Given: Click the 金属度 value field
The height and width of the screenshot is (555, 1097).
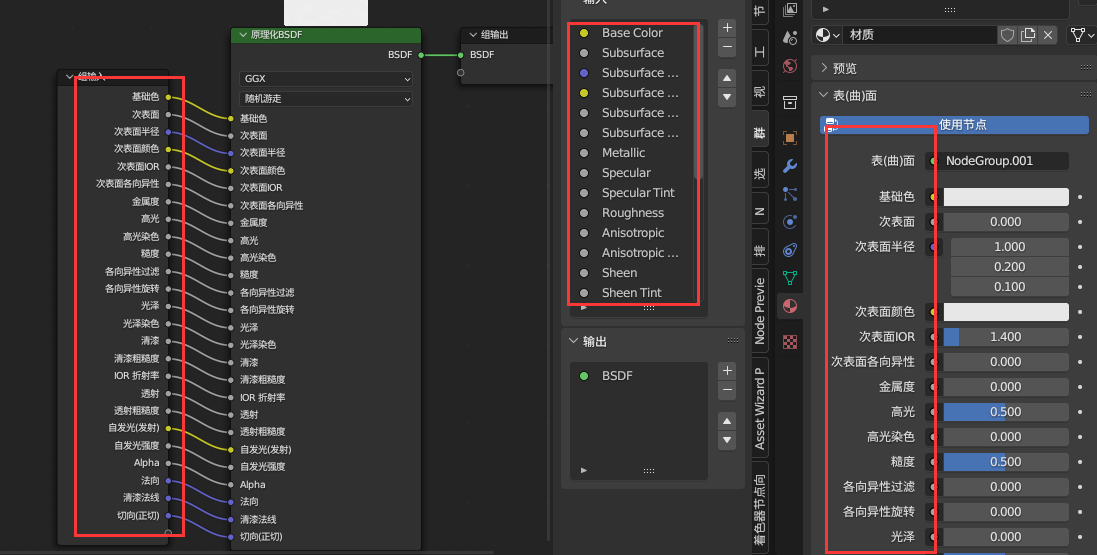Looking at the screenshot, I should 1006,387.
